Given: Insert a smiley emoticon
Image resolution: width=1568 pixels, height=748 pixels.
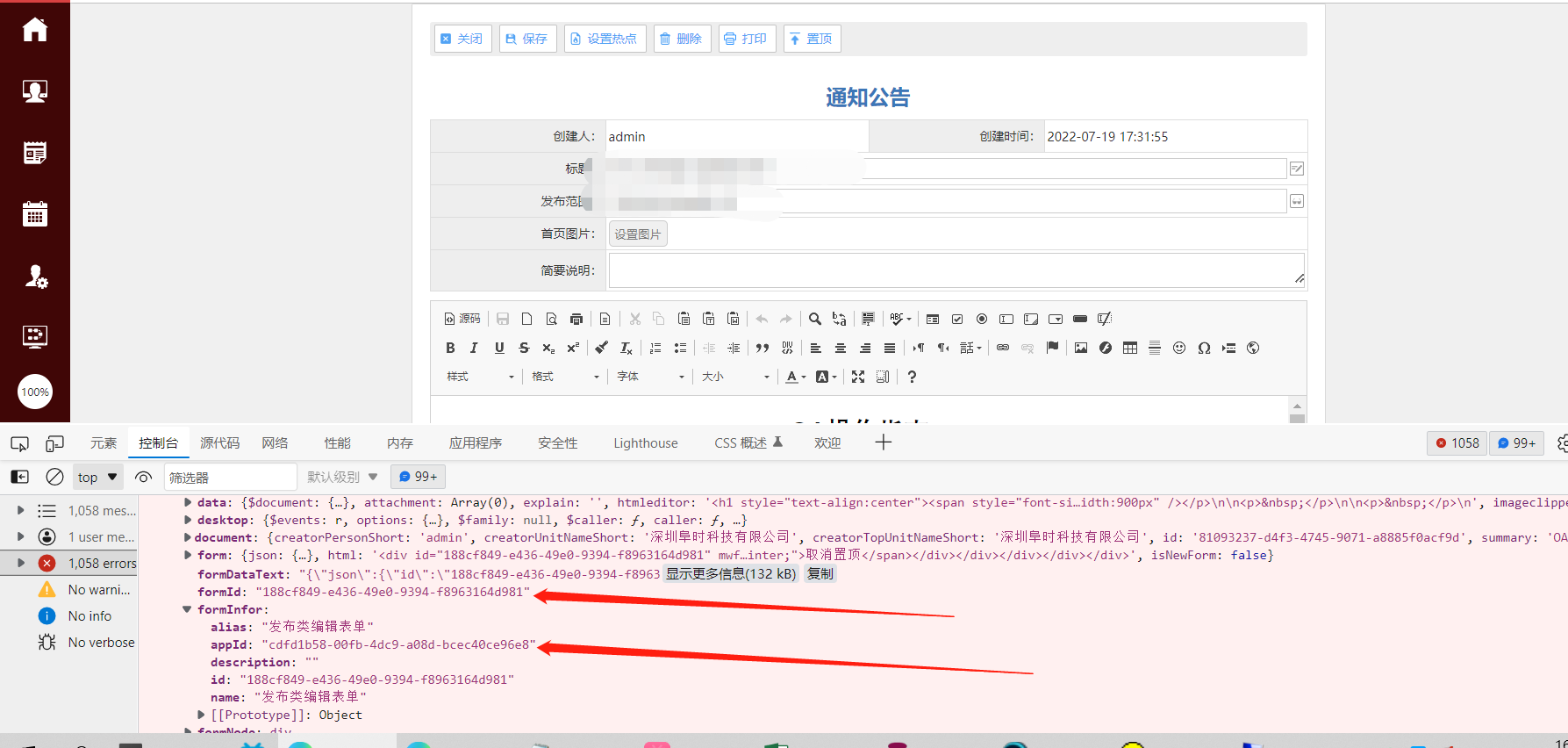Looking at the screenshot, I should (x=1179, y=348).
